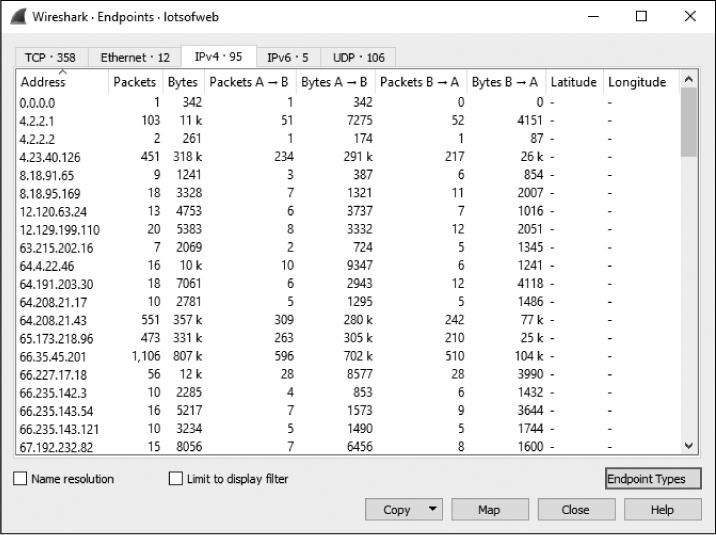Click the Endpoint Types button
The height and width of the screenshot is (535, 716).
pos(653,478)
